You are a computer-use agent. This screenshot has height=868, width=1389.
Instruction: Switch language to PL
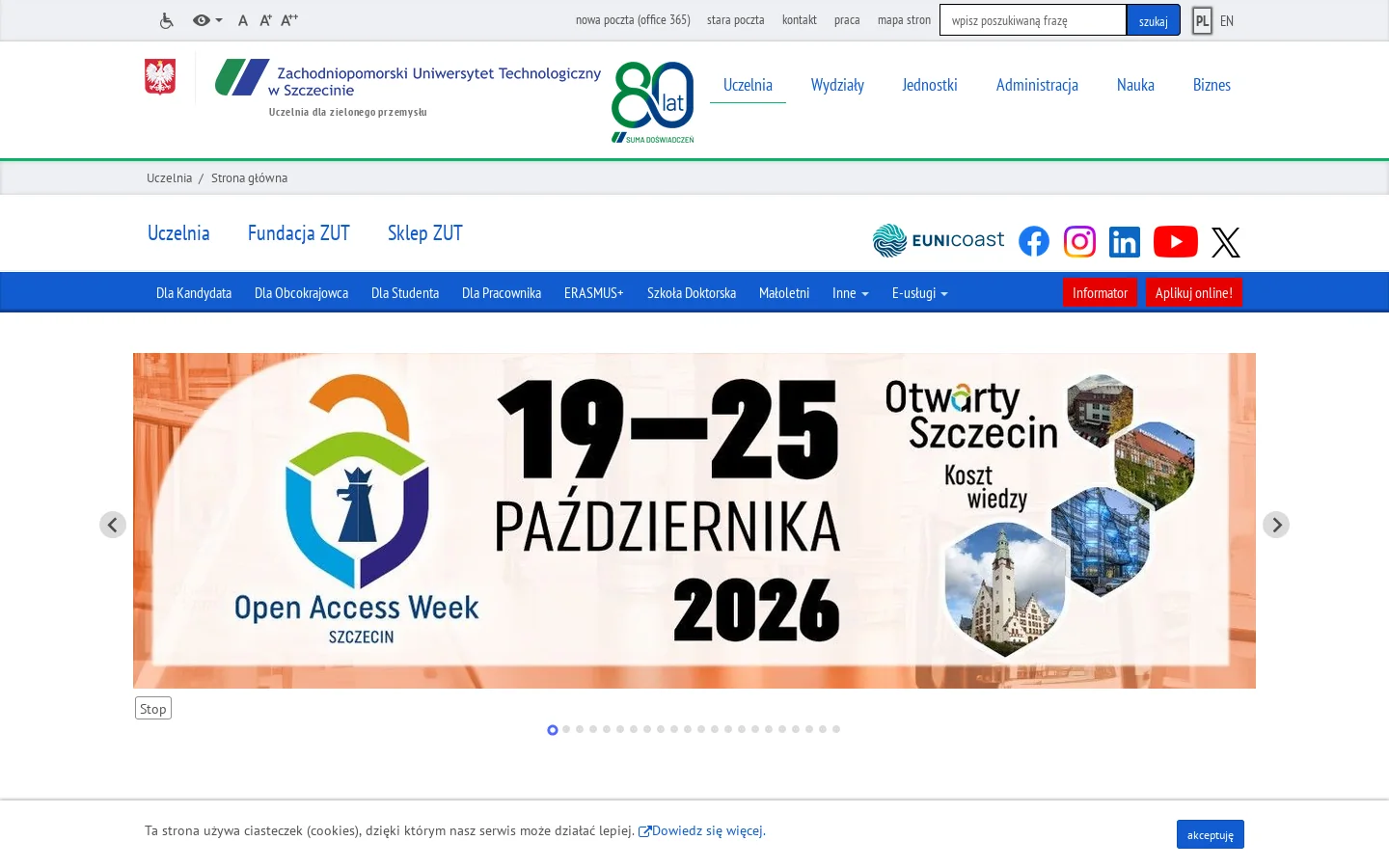click(x=1202, y=20)
